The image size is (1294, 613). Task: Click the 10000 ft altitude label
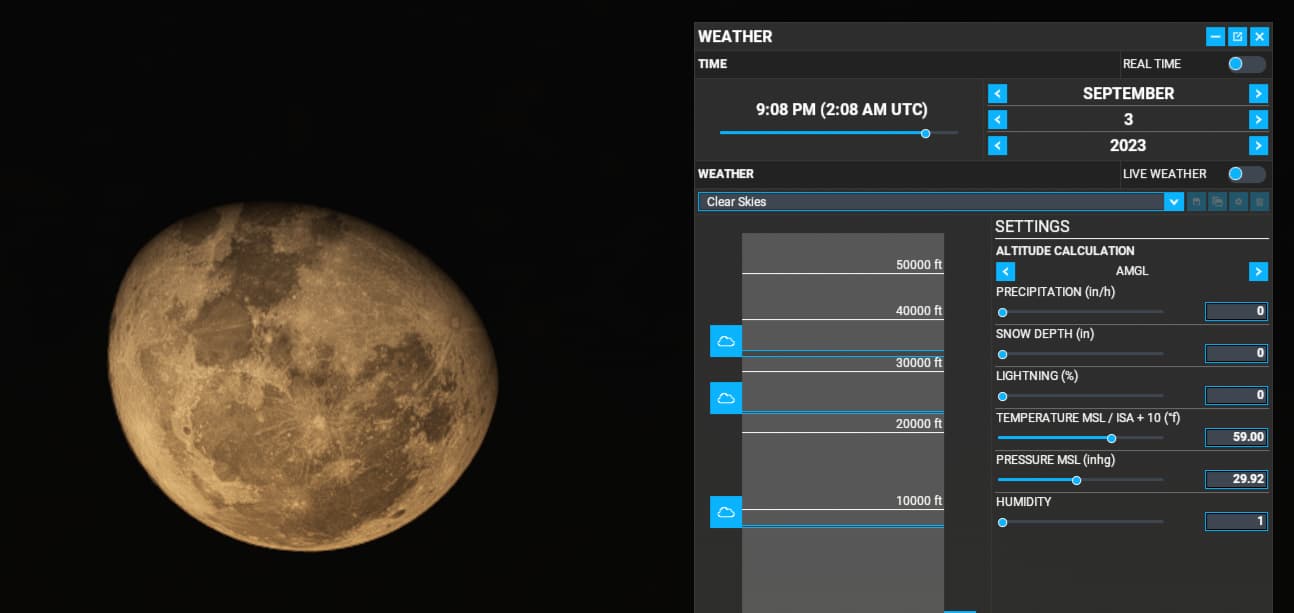(x=919, y=501)
